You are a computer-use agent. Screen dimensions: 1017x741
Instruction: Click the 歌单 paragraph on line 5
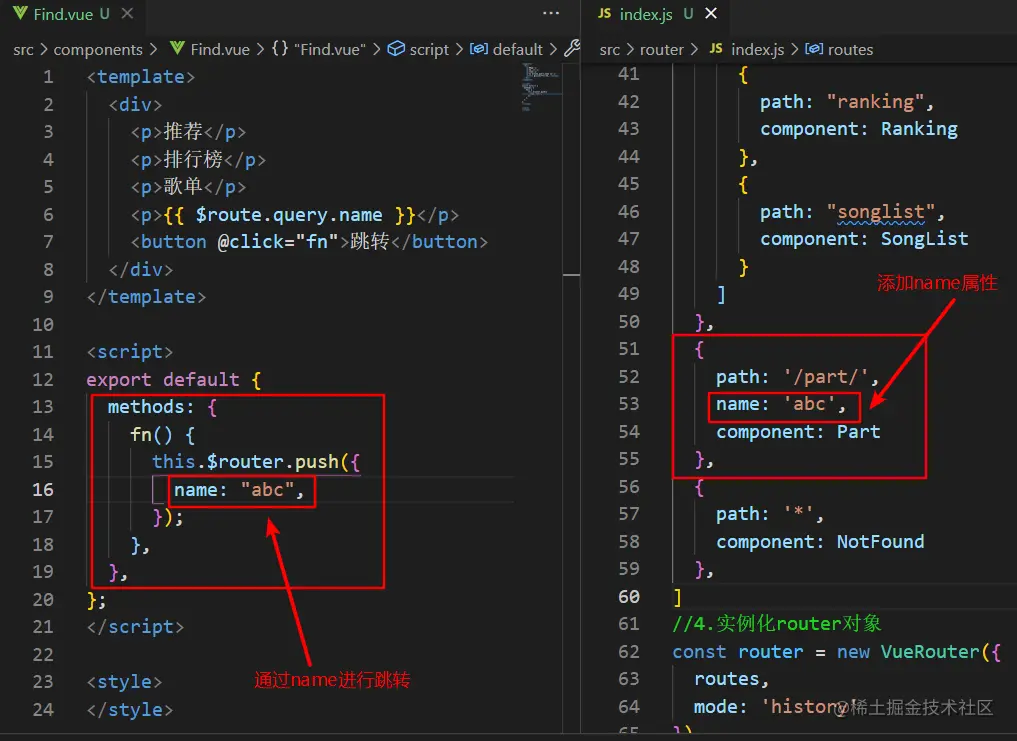pos(188,187)
